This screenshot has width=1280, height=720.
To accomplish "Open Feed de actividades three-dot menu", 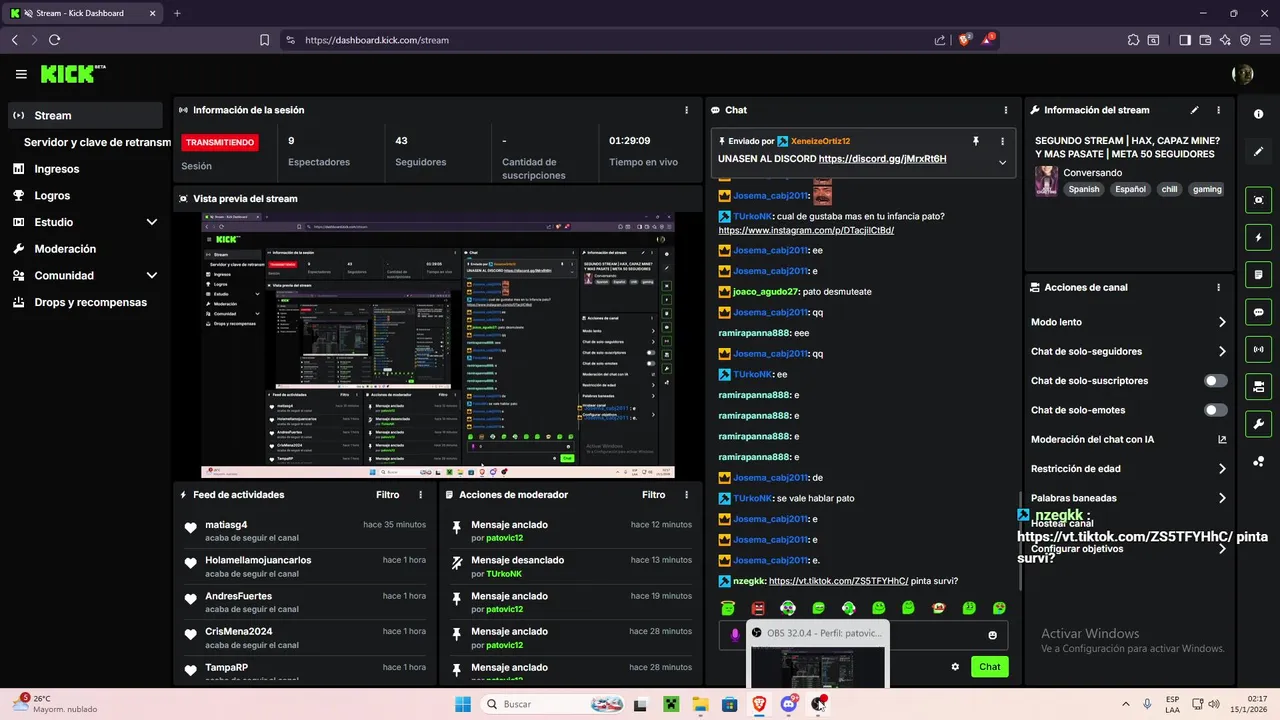I will coord(420,495).
